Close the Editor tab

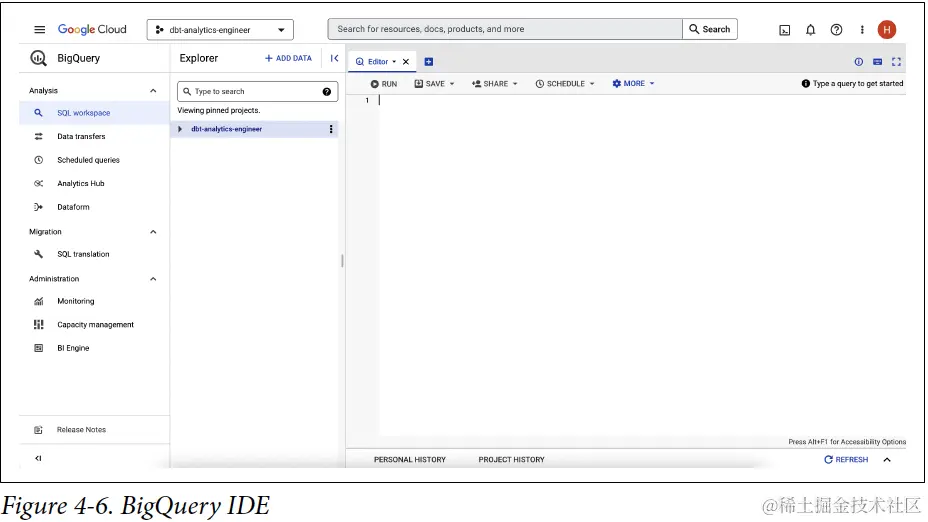click(x=406, y=62)
